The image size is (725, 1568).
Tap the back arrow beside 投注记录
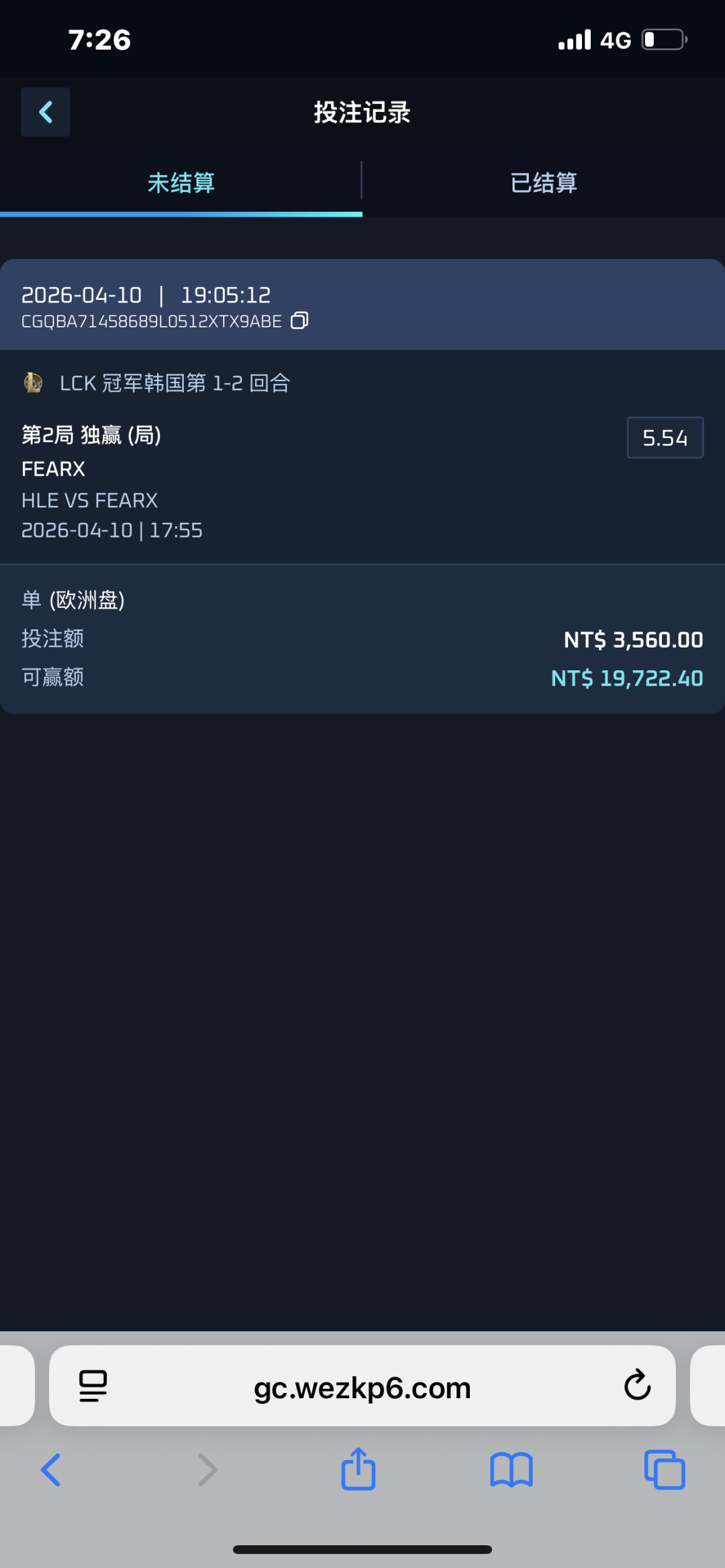pyautogui.click(x=45, y=112)
